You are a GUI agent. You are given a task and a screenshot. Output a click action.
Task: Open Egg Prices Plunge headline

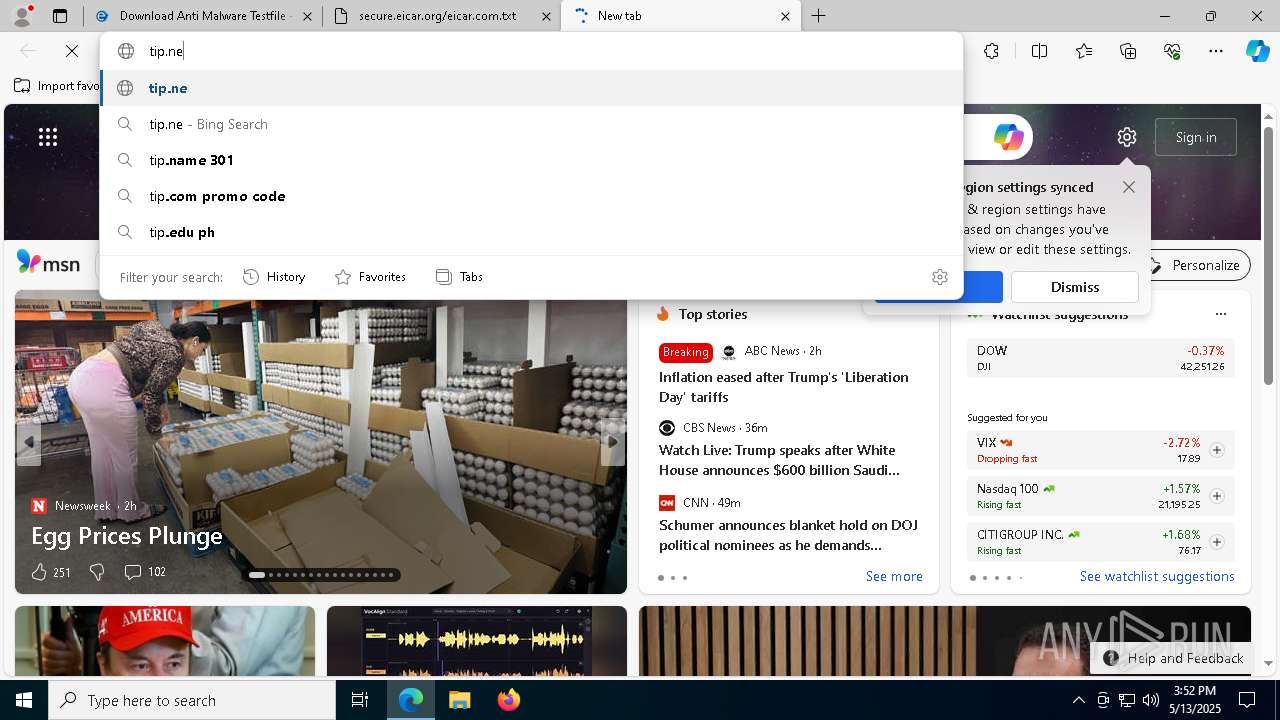pyautogui.click(x=127, y=536)
